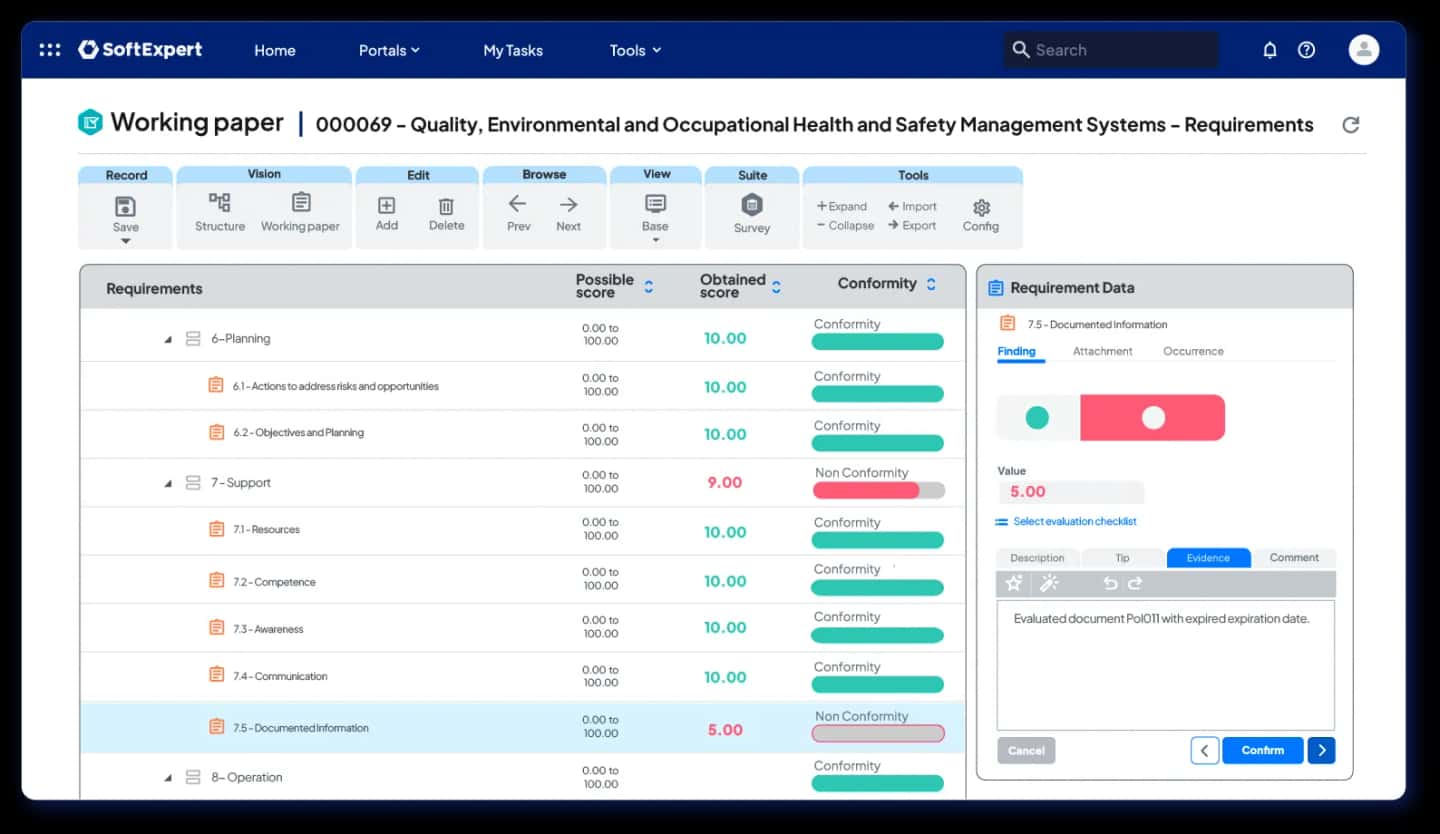This screenshot has width=1440, height=834.
Task: Collapse the 7–Support tree node
Action: pos(168,484)
